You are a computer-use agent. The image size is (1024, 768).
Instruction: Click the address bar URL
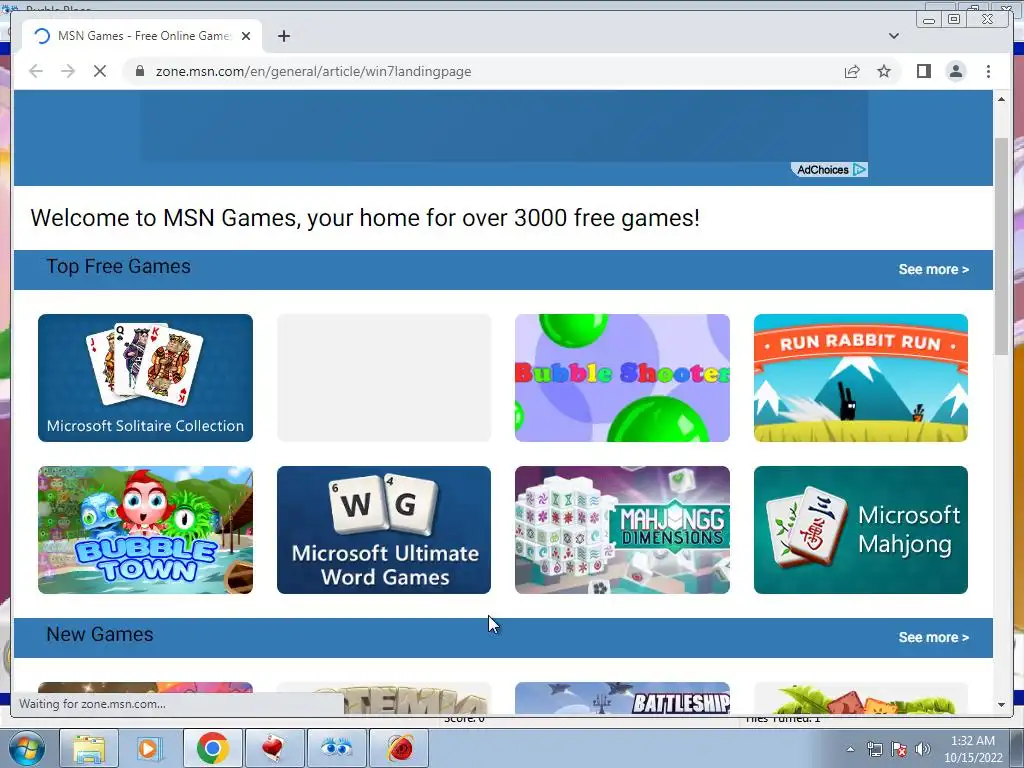point(313,71)
